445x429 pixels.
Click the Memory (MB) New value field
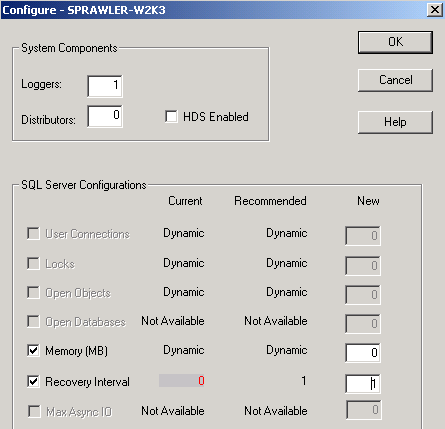(363, 353)
